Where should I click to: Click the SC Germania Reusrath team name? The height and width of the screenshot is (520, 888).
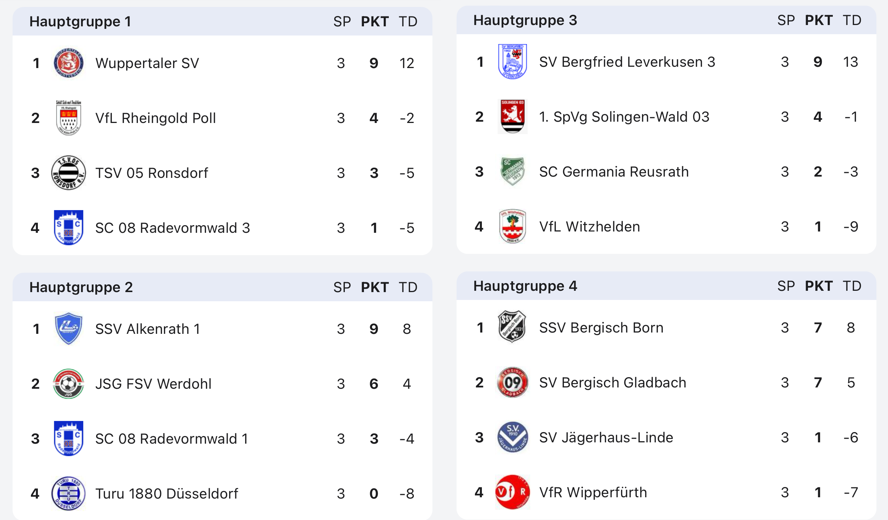tap(613, 172)
